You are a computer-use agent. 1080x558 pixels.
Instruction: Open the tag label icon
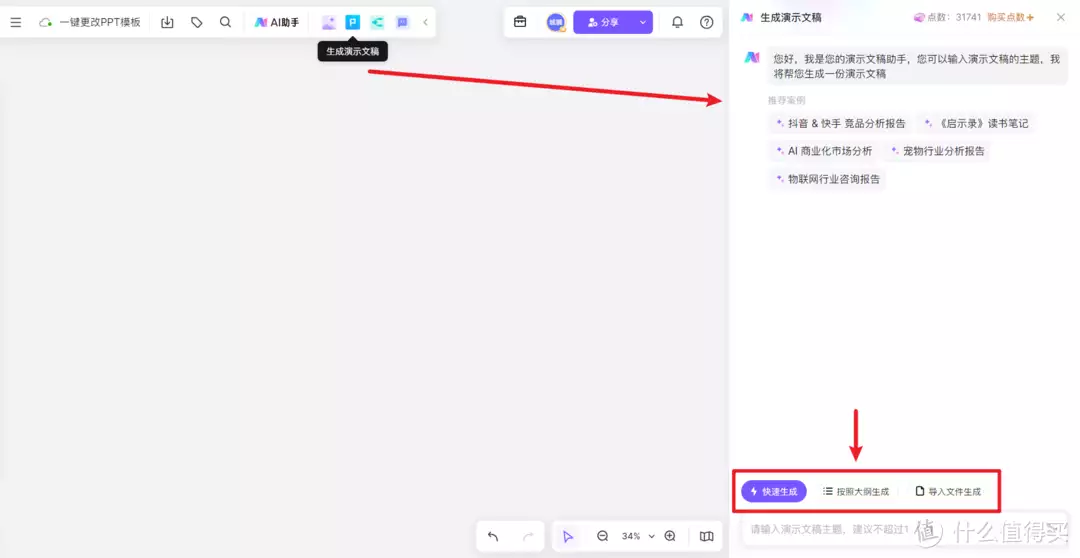[x=196, y=22]
